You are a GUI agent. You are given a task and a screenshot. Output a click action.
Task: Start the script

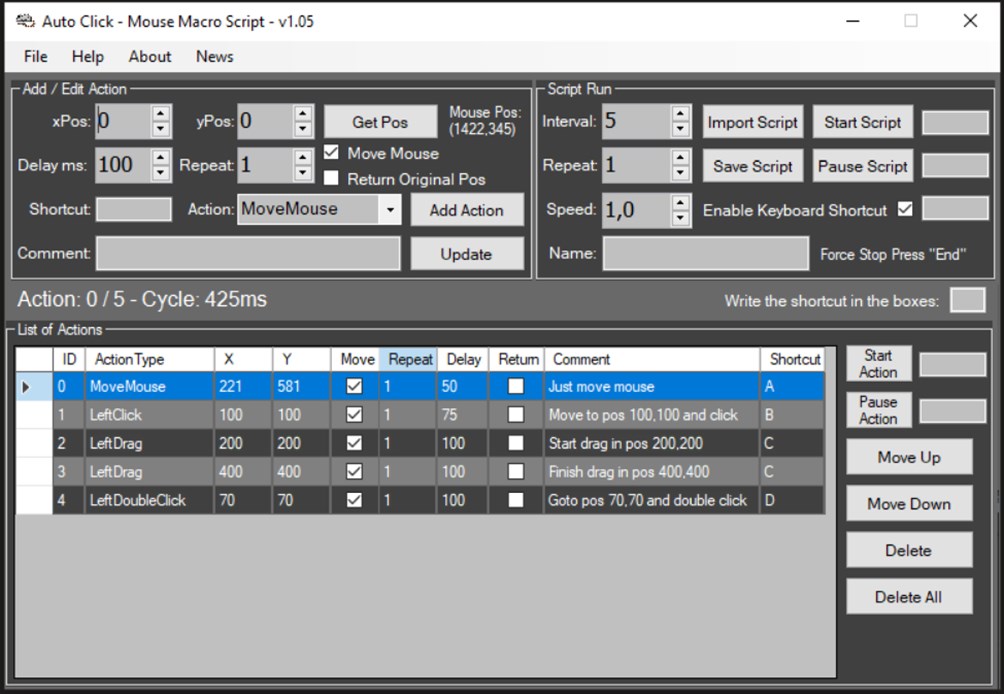click(x=861, y=121)
